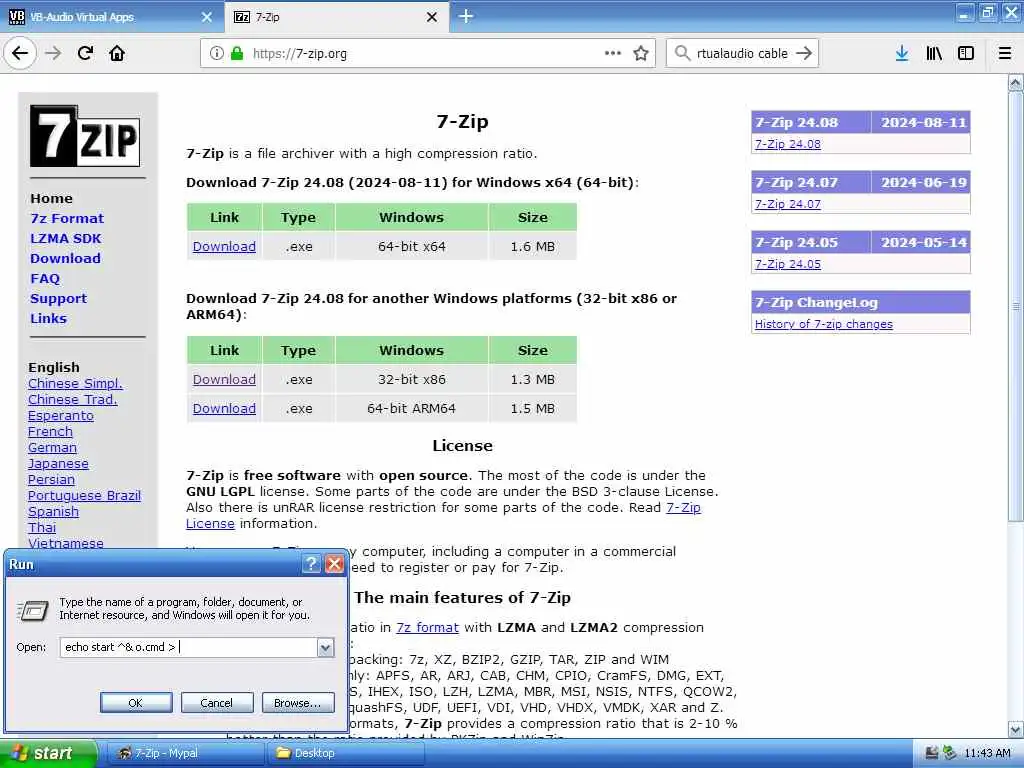Switch language to Japanese

pyautogui.click(x=58, y=464)
